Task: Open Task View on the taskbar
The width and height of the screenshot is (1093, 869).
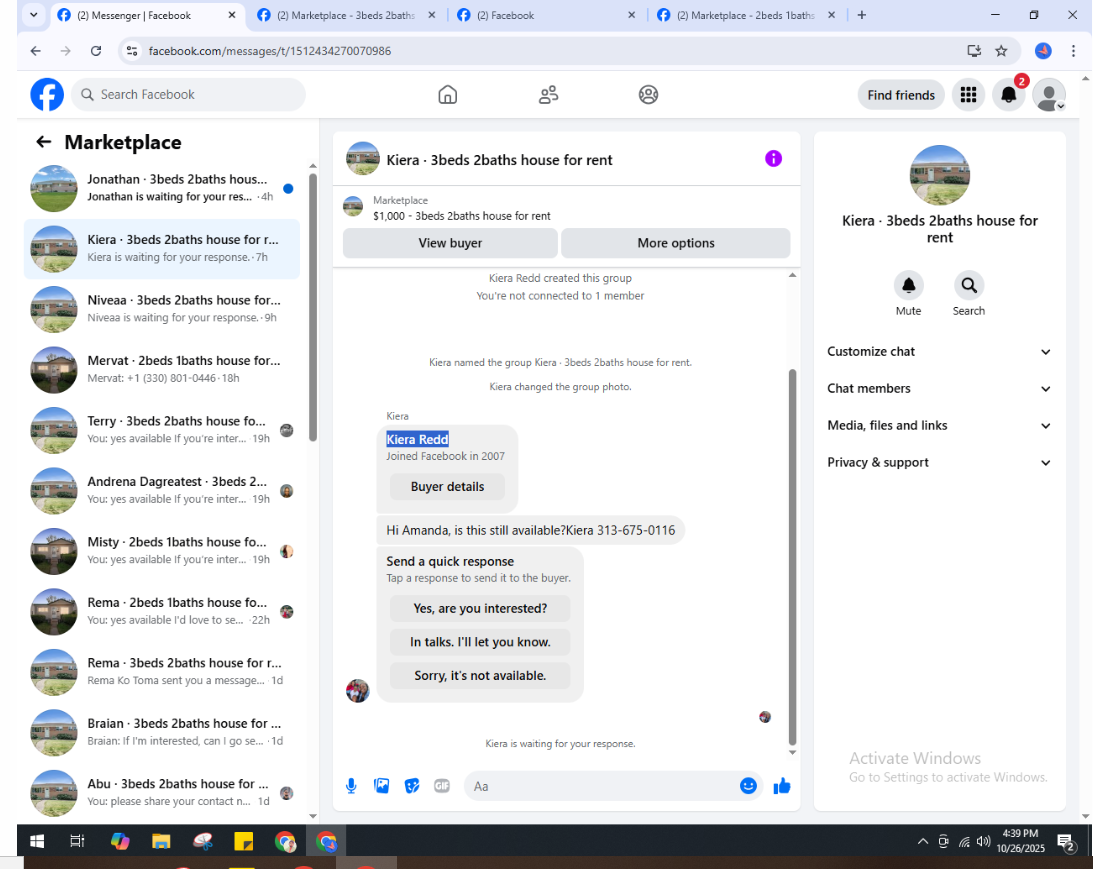Action: coord(77,841)
